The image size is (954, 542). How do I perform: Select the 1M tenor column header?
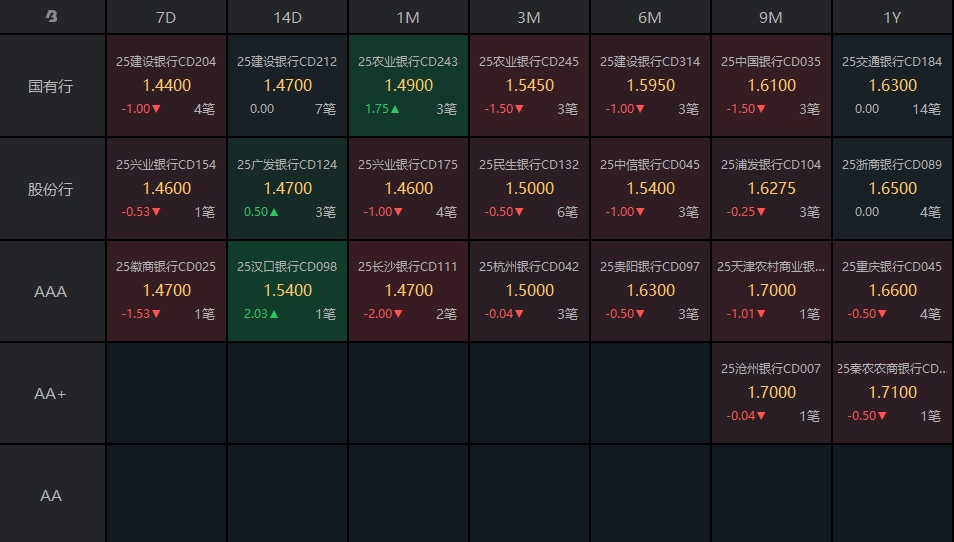pos(408,17)
